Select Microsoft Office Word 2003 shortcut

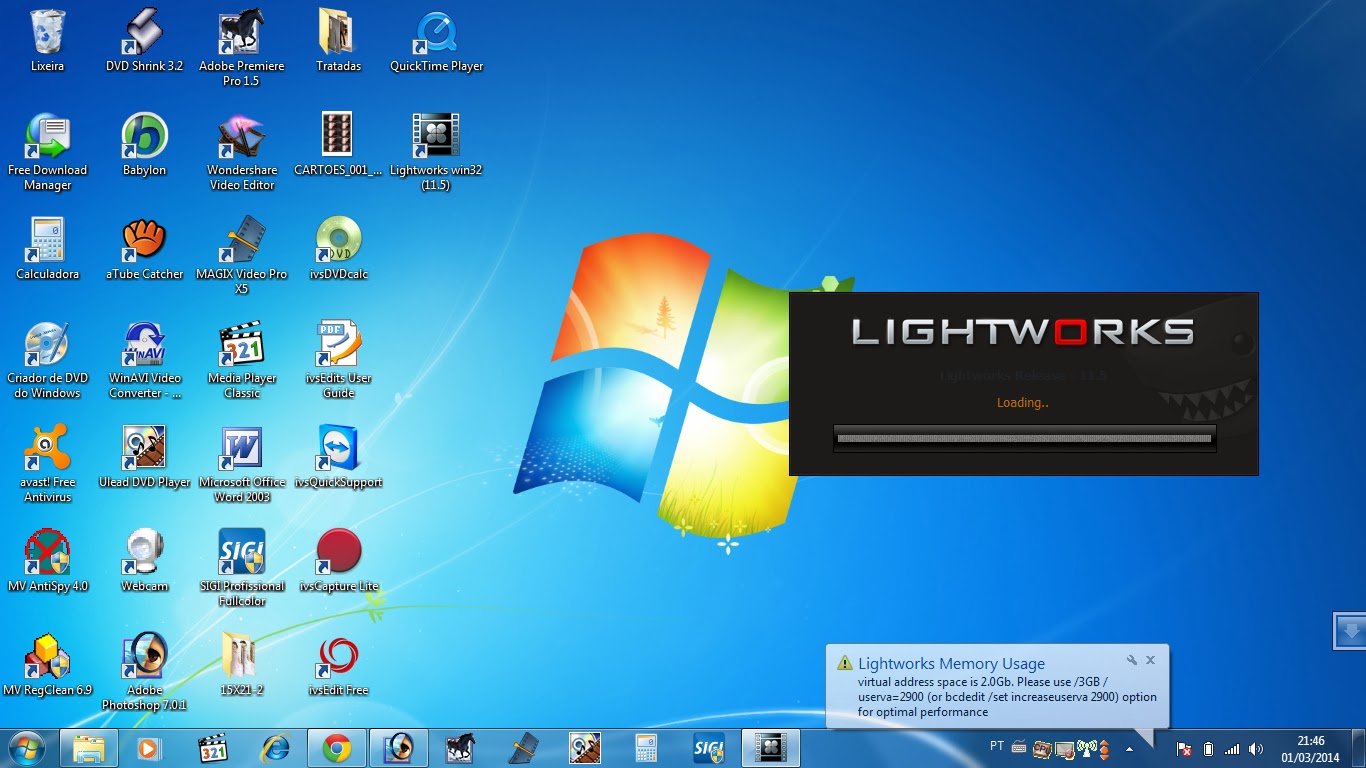coord(241,464)
